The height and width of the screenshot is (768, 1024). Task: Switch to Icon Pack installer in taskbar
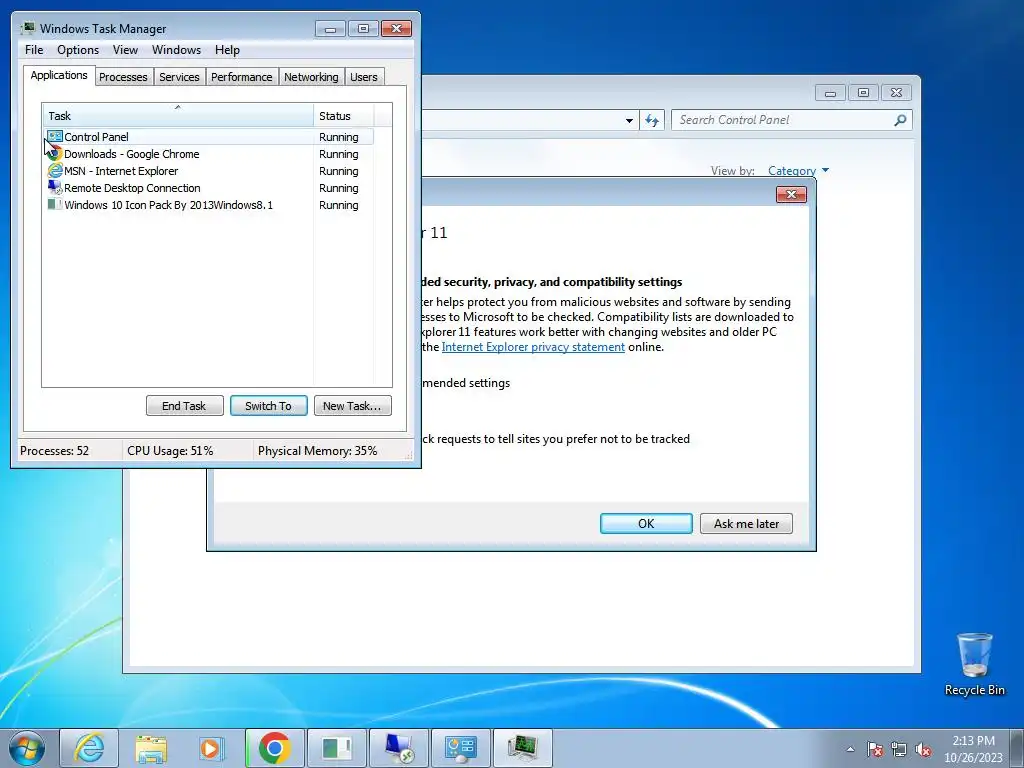(x=337, y=748)
